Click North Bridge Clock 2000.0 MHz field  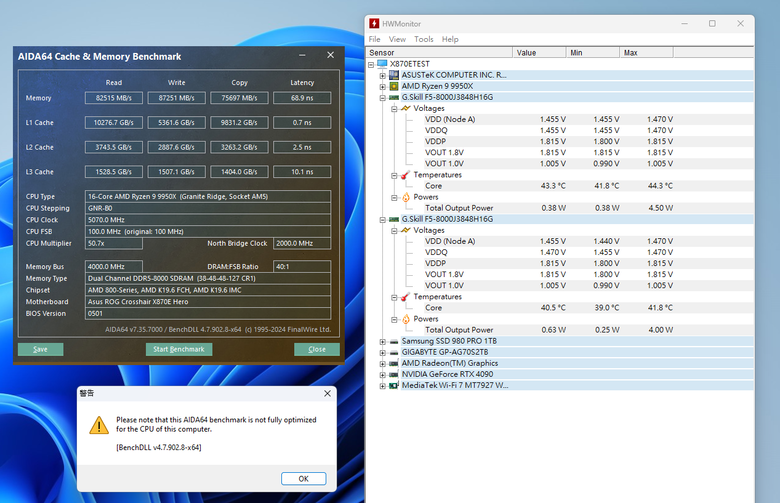302,243
